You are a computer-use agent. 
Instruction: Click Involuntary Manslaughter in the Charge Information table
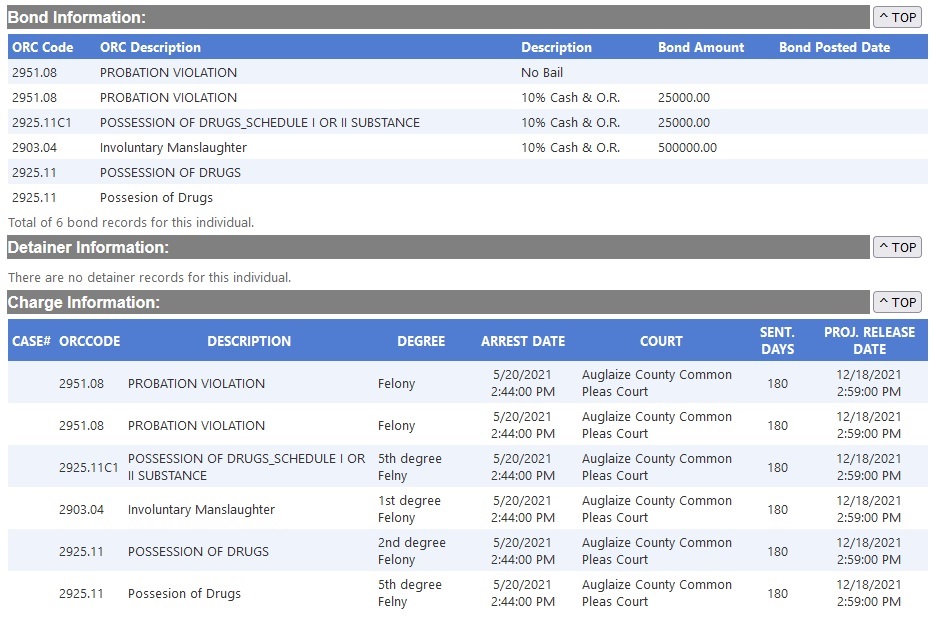tap(201, 510)
